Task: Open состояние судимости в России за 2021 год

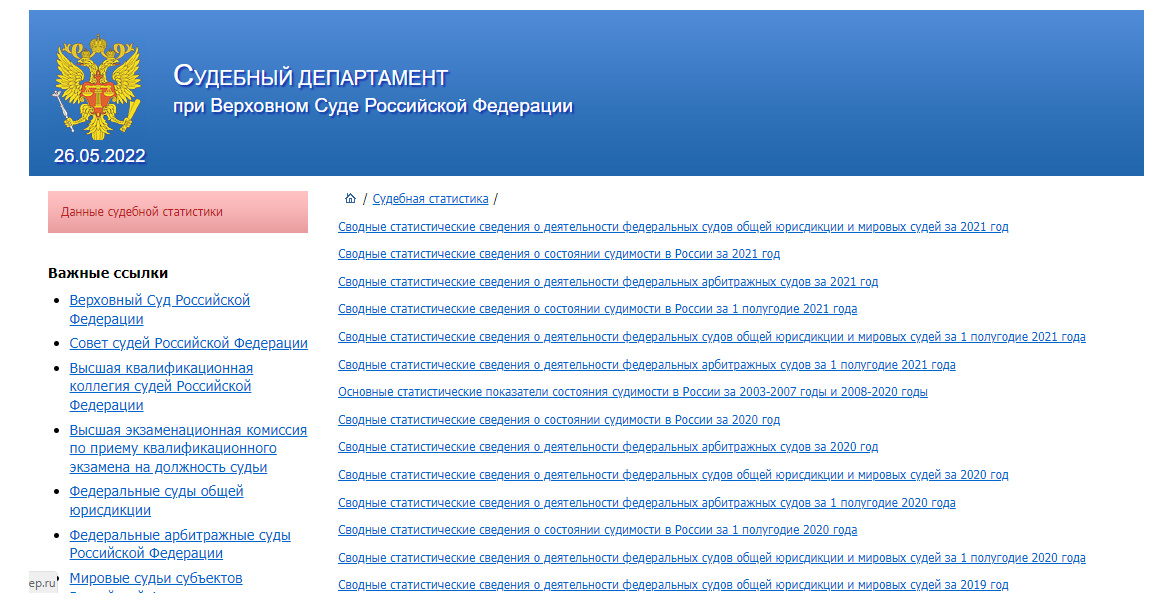Action: point(559,254)
